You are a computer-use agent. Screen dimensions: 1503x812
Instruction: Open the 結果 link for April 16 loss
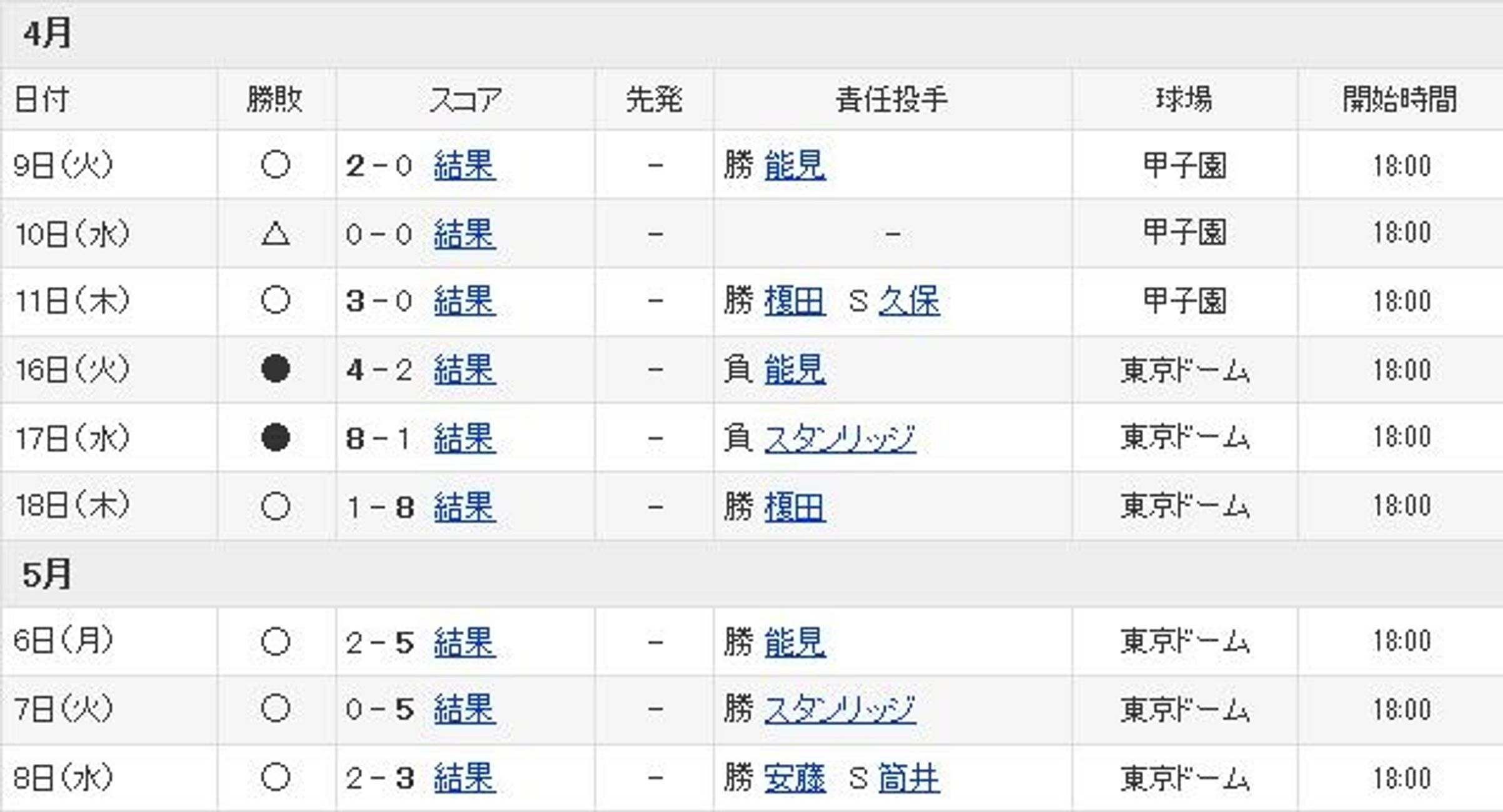pyautogui.click(x=465, y=370)
